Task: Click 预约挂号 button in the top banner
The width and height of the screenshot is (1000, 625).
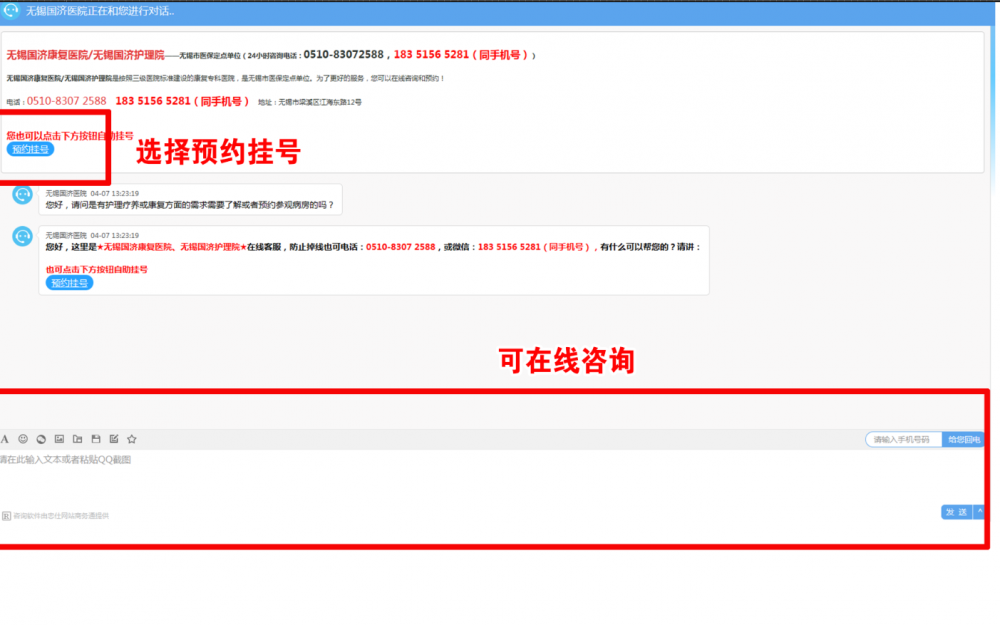Action: (x=30, y=149)
